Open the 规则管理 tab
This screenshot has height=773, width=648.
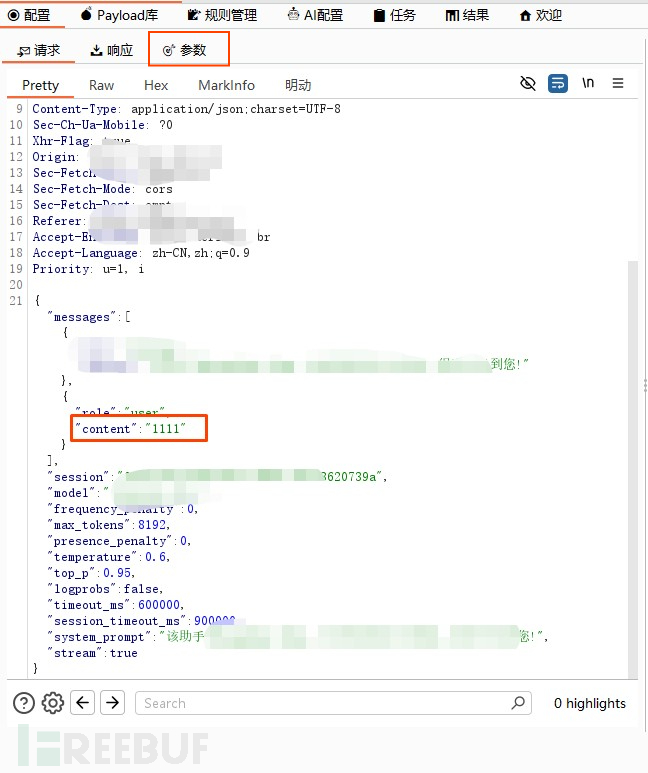[x=221, y=15]
